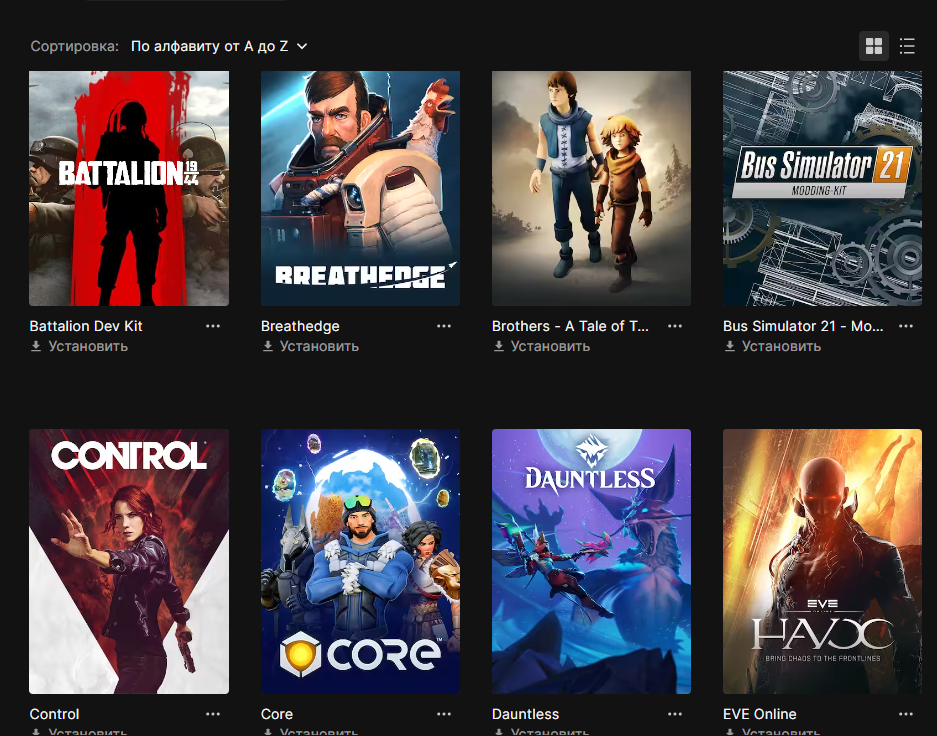Select the 'Control' title text

(x=54, y=714)
